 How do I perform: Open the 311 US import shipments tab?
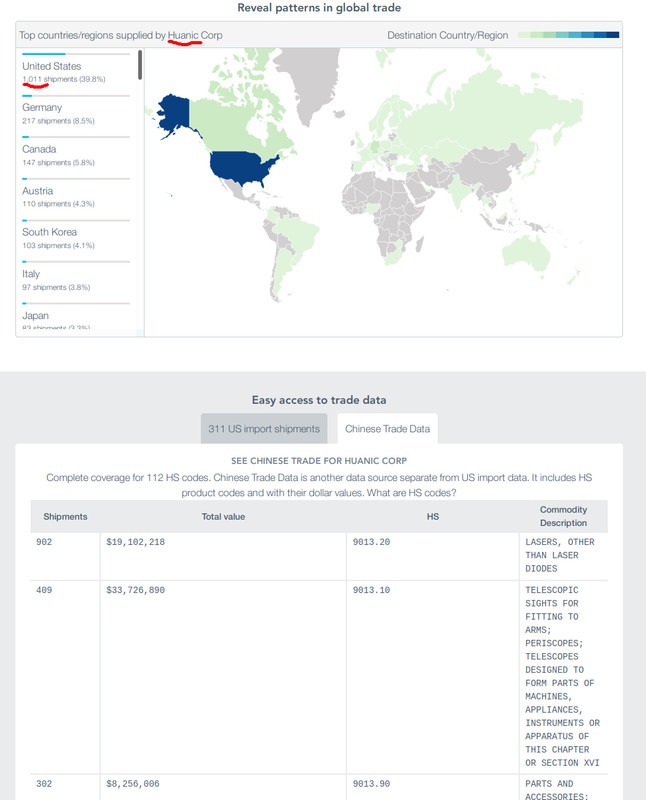coord(264,429)
